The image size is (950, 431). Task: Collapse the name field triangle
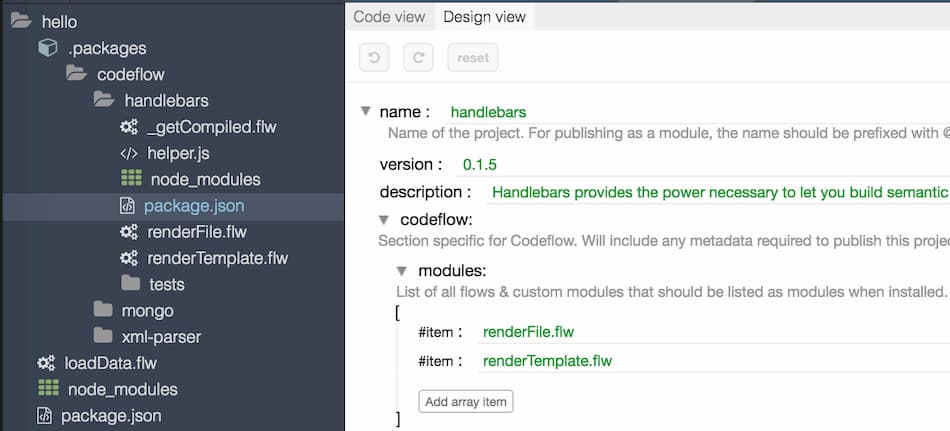pos(365,111)
